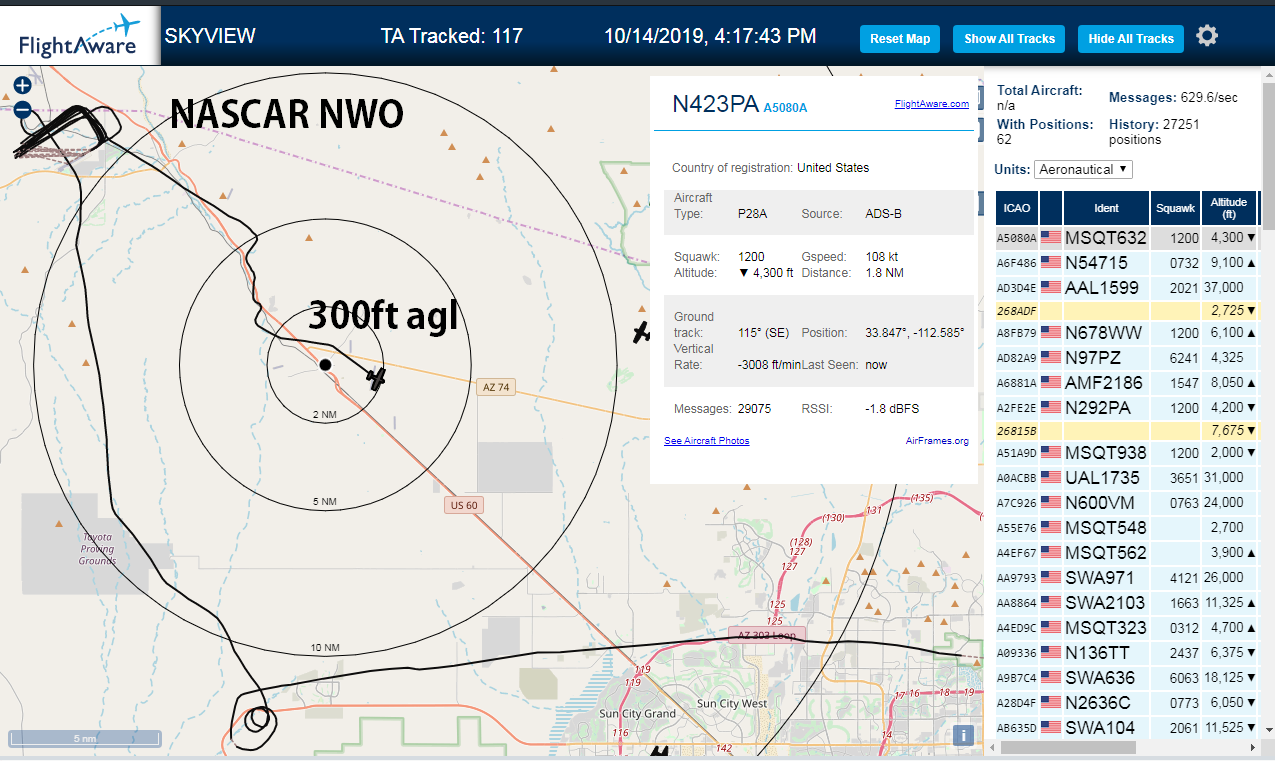This screenshot has width=1275, height=761.
Task: Click the US 60 road label
Action: [x=464, y=505]
